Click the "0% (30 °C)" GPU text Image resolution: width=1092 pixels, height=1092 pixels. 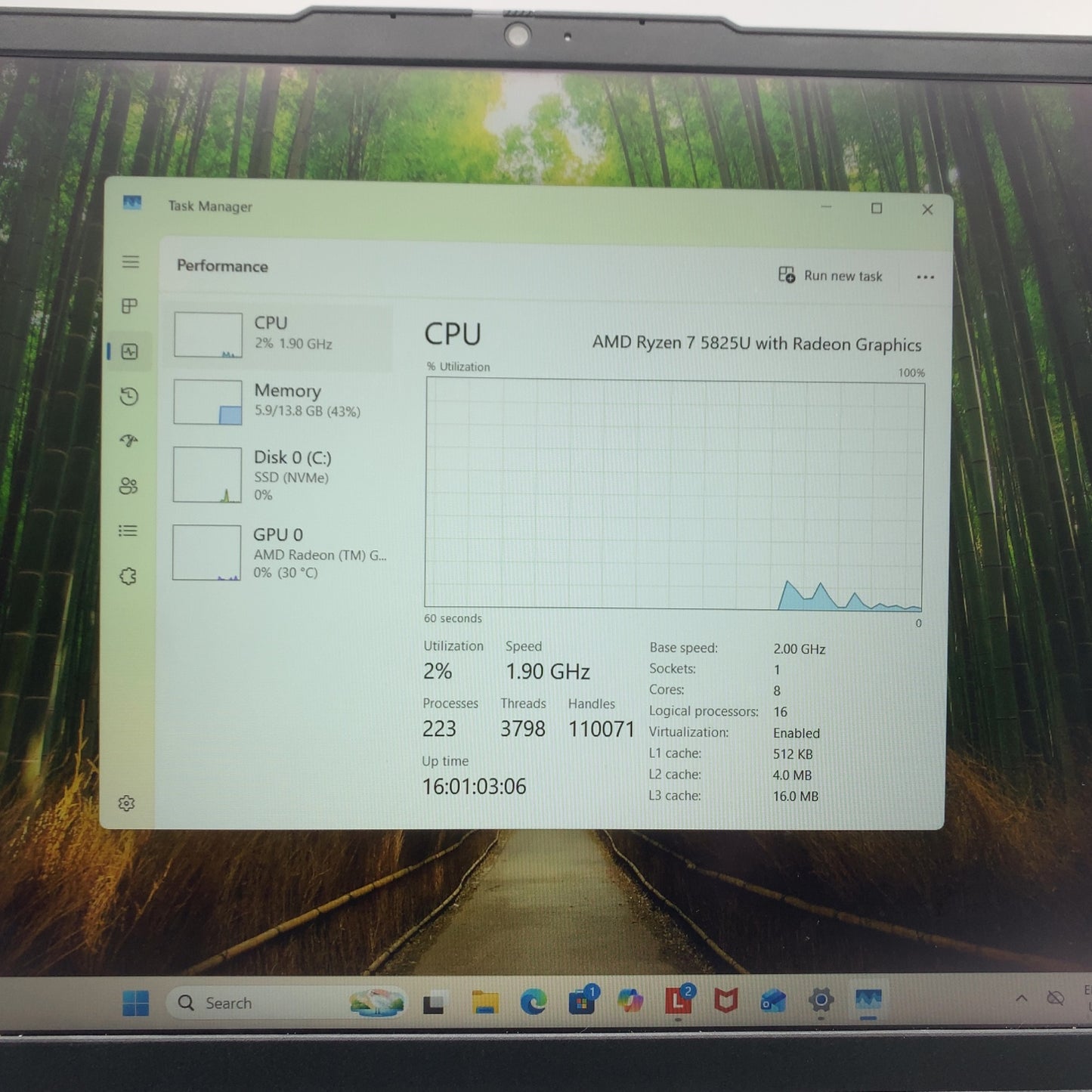(x=286, y=573)
